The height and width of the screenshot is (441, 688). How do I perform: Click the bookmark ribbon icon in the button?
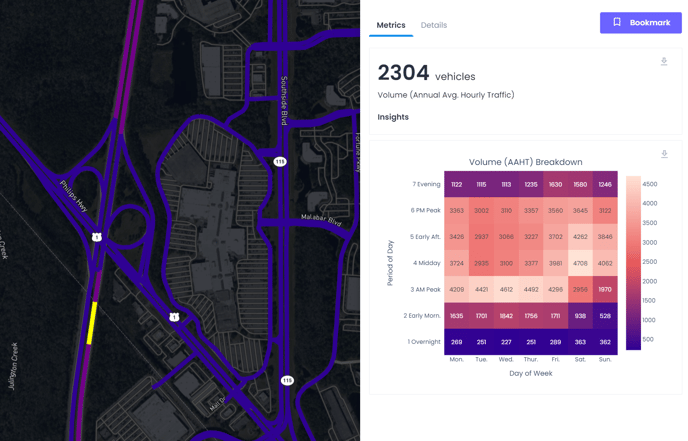(x=617, y=23)
